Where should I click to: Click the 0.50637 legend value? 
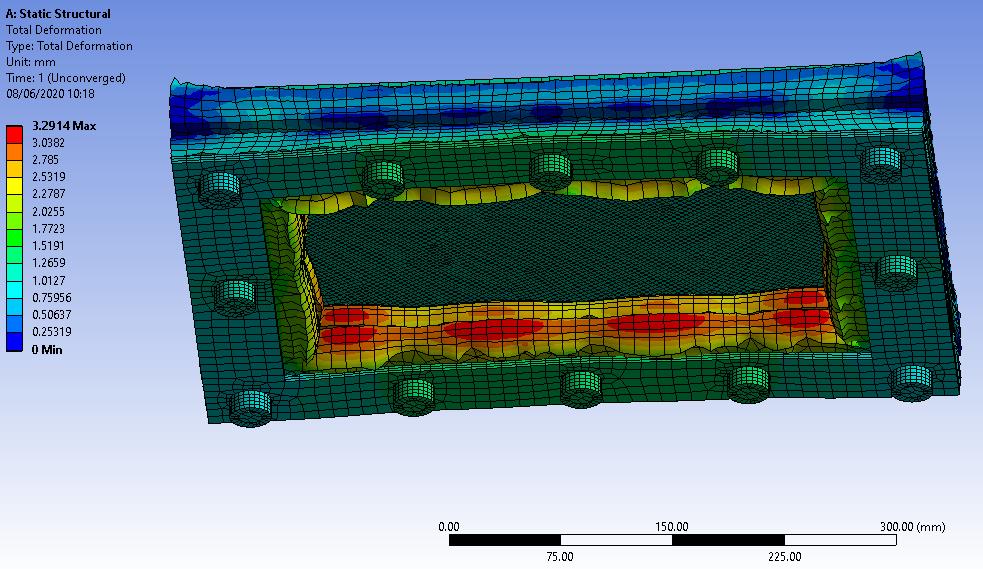pos(51,315)
